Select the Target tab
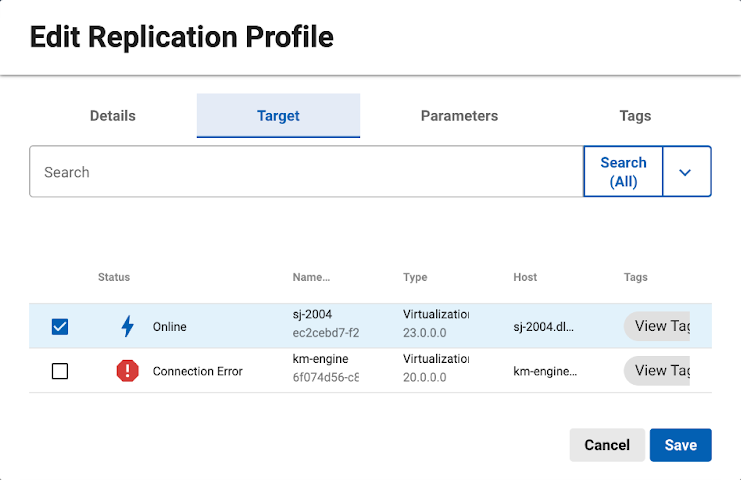This screenshot has height=480, width=741. point(278,116)
